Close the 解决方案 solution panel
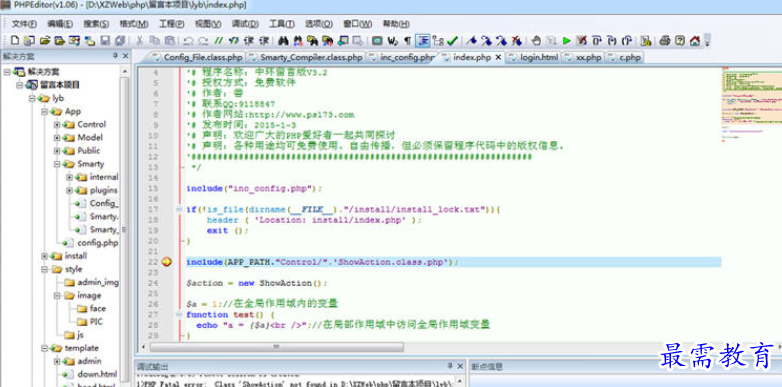This screenshot has height=387, width=782. tap(126, 56)
